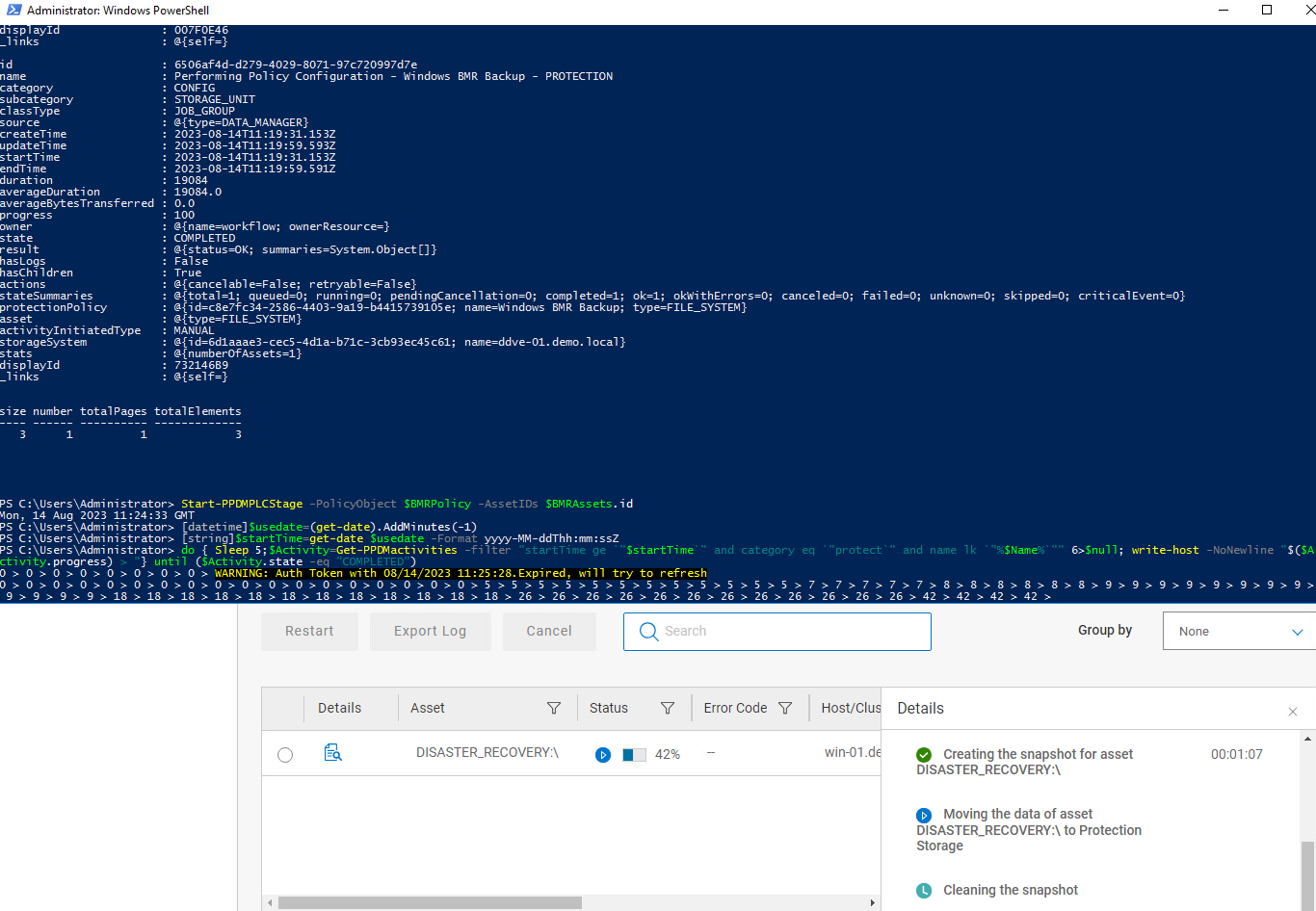Click the 00:01:07 duration text

[x=1237, y=754]
